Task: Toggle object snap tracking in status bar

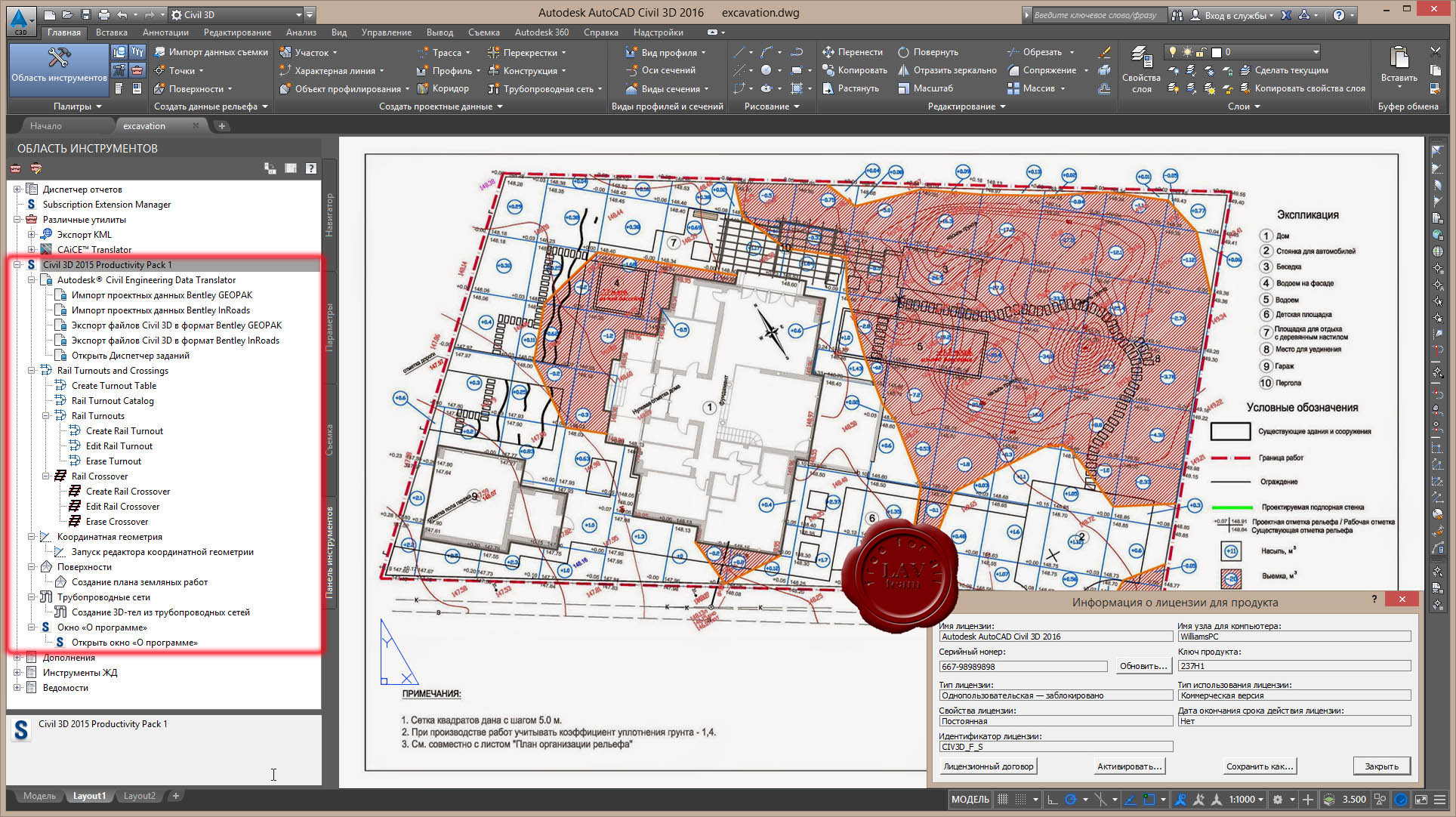Action: pyautogui.click(x=1131, y=799)
